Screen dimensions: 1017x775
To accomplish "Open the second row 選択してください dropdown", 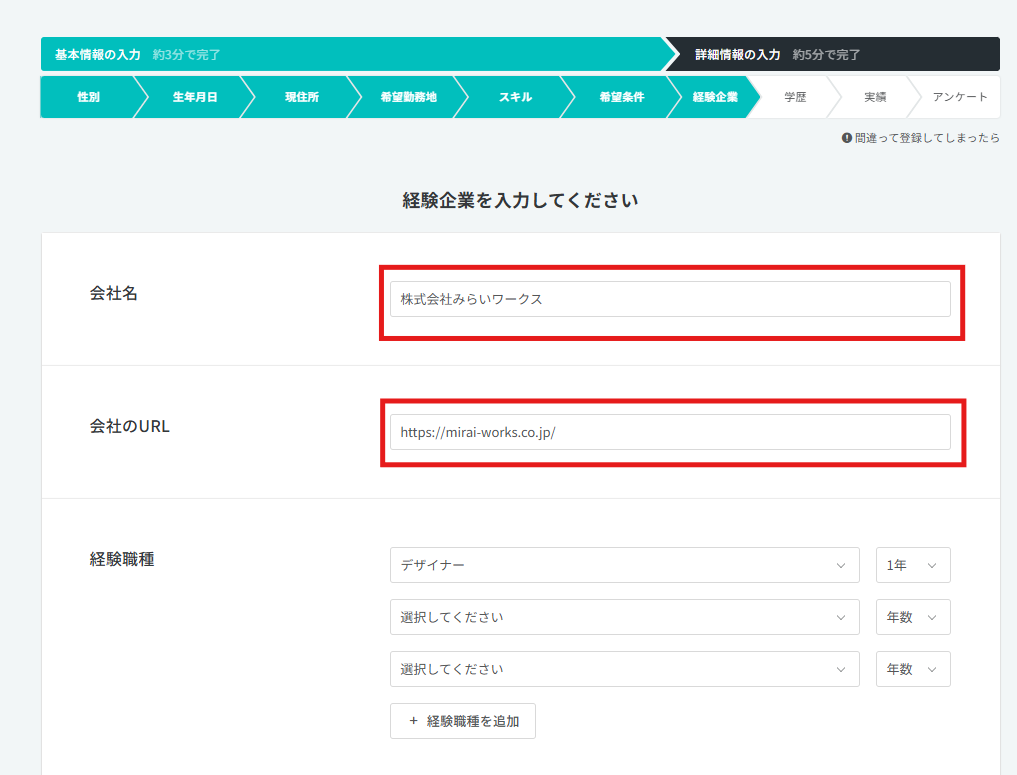I will pos(624,617).
